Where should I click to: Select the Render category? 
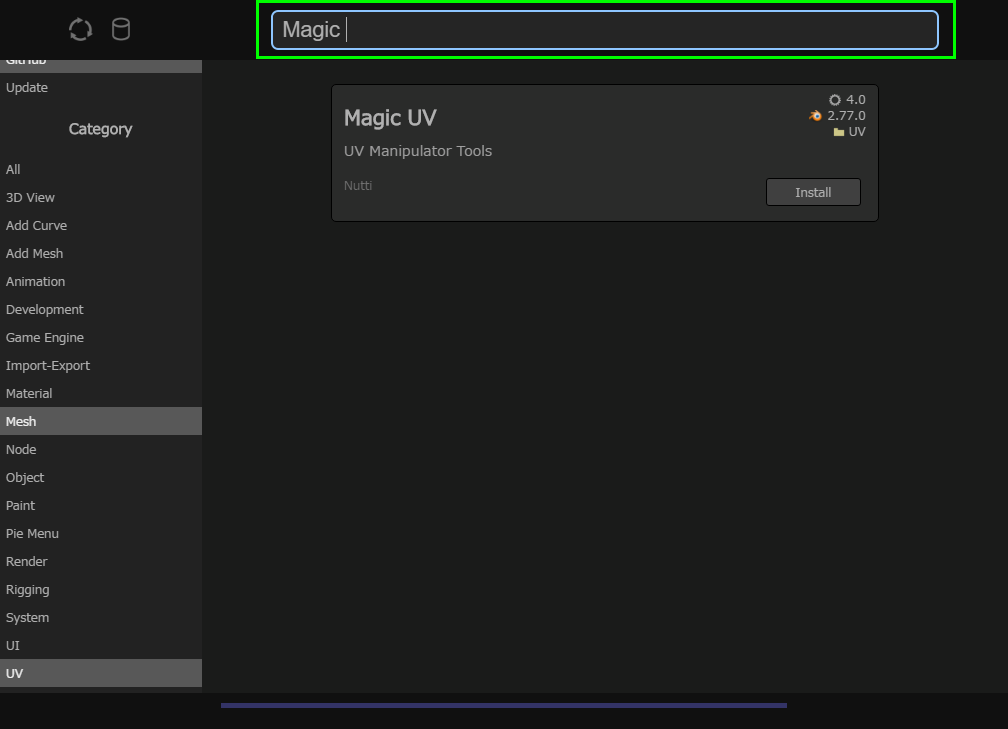click(x=101, y=561)
